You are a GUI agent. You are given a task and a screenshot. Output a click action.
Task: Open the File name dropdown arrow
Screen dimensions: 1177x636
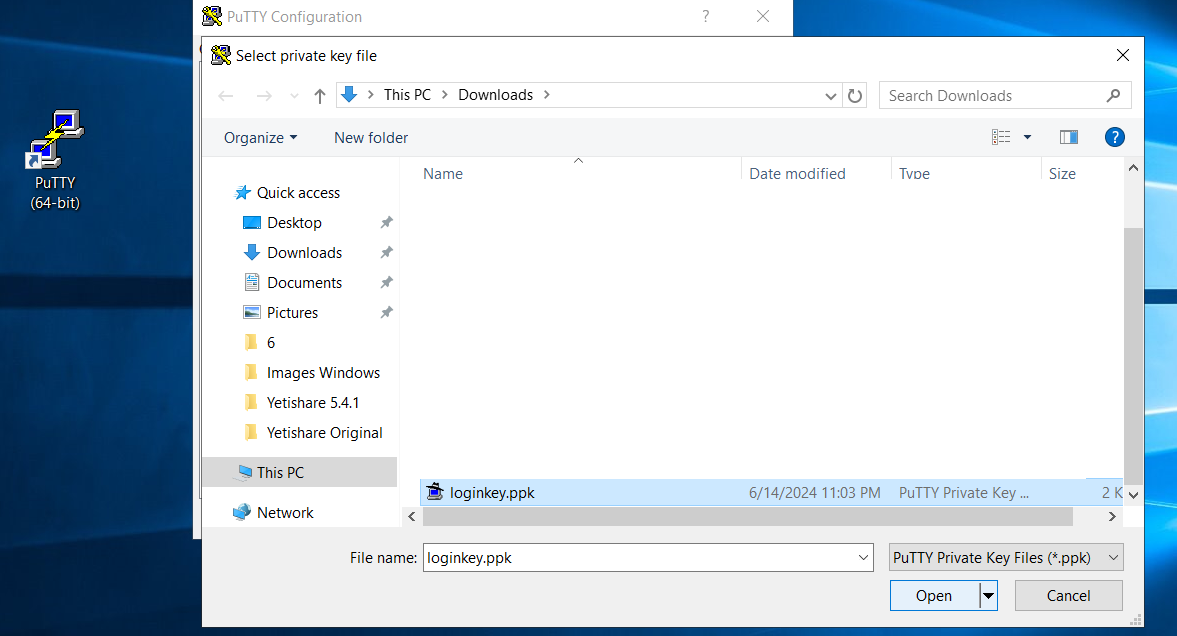pyautogui.click(x=863, y=558)
